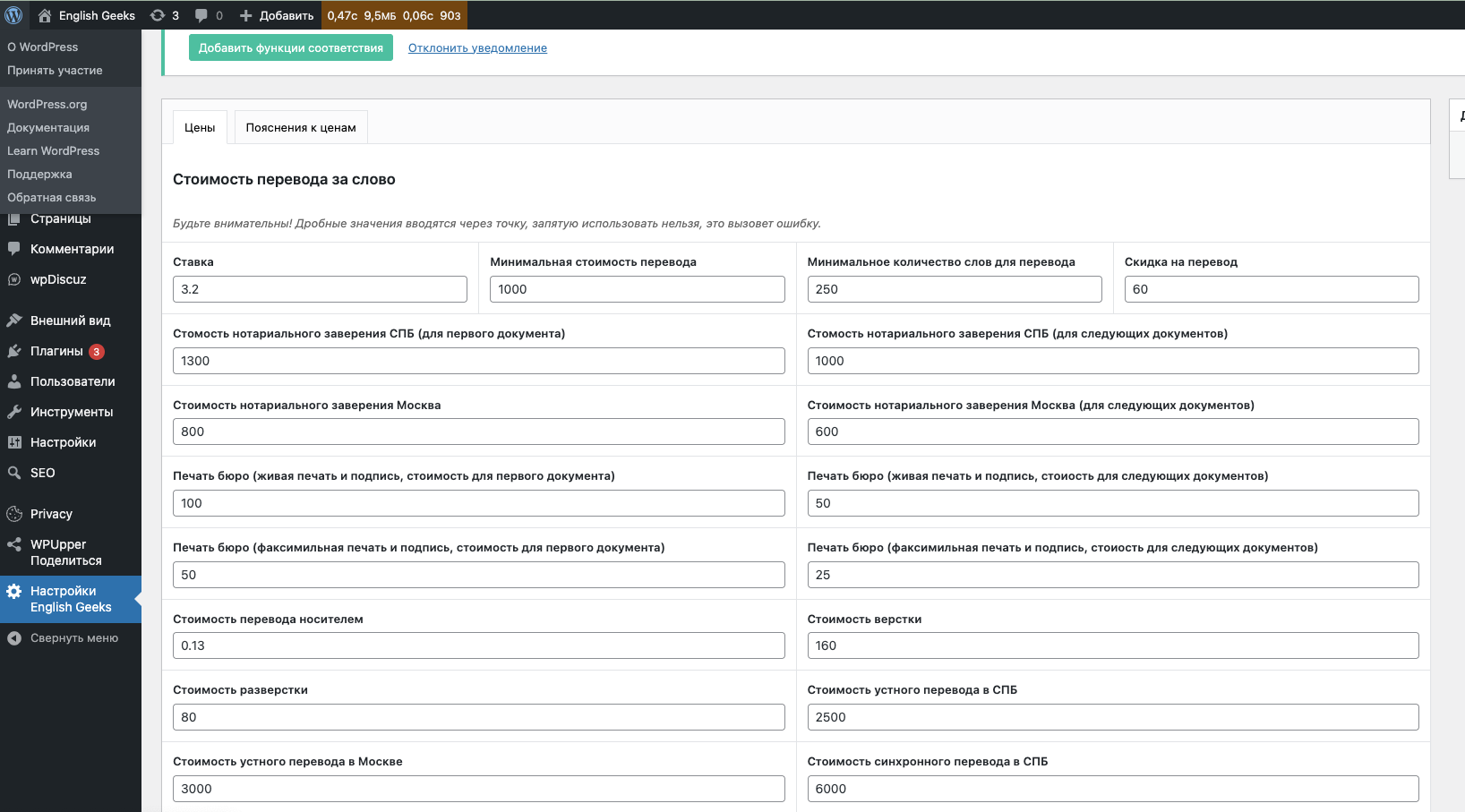The width and height of the screenshot is (1465, 812).
Task: Click the collapse arrow icon for Свернуть меню
Action: (14, 638)
